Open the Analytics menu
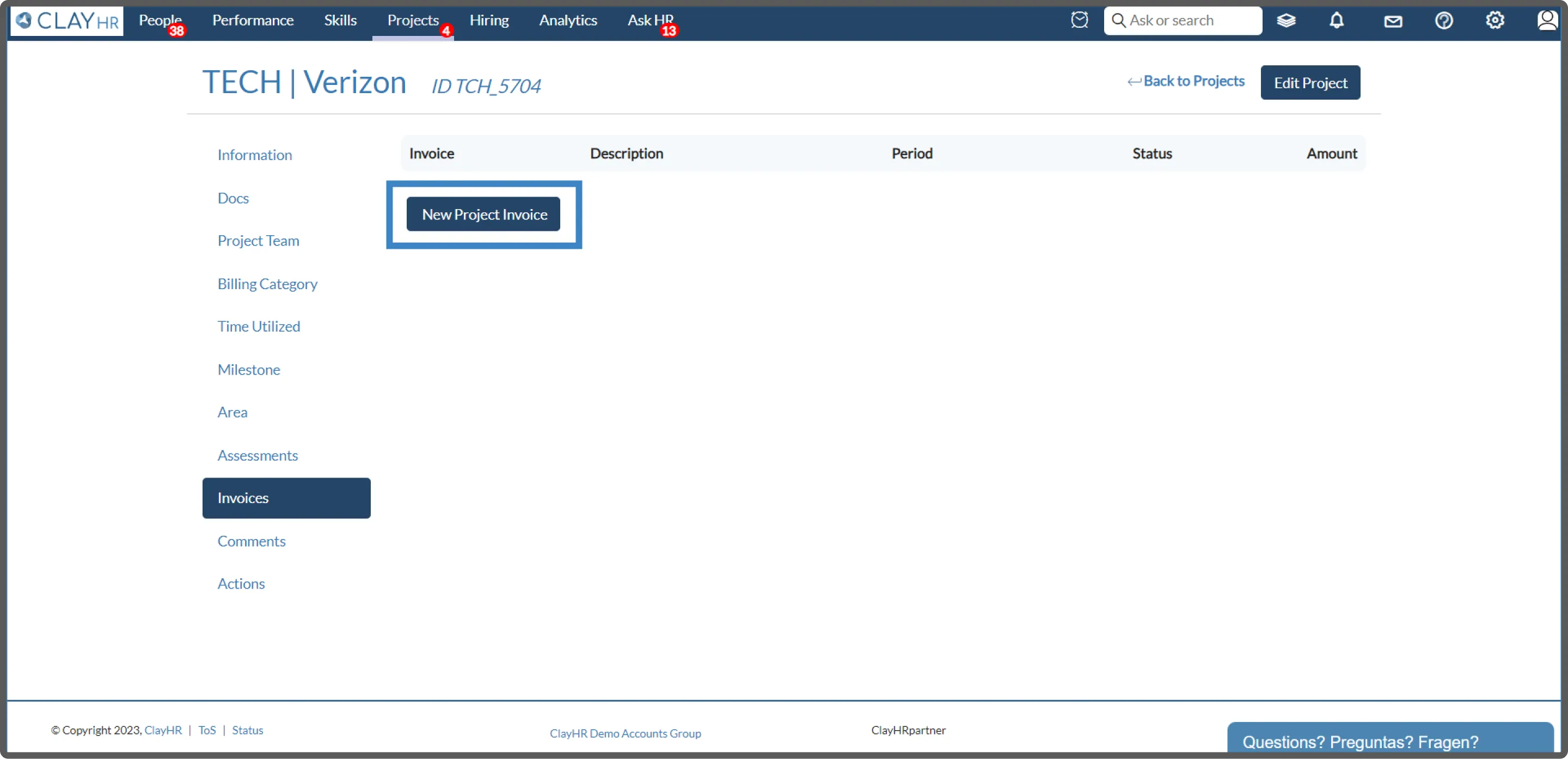 [568, 21]
